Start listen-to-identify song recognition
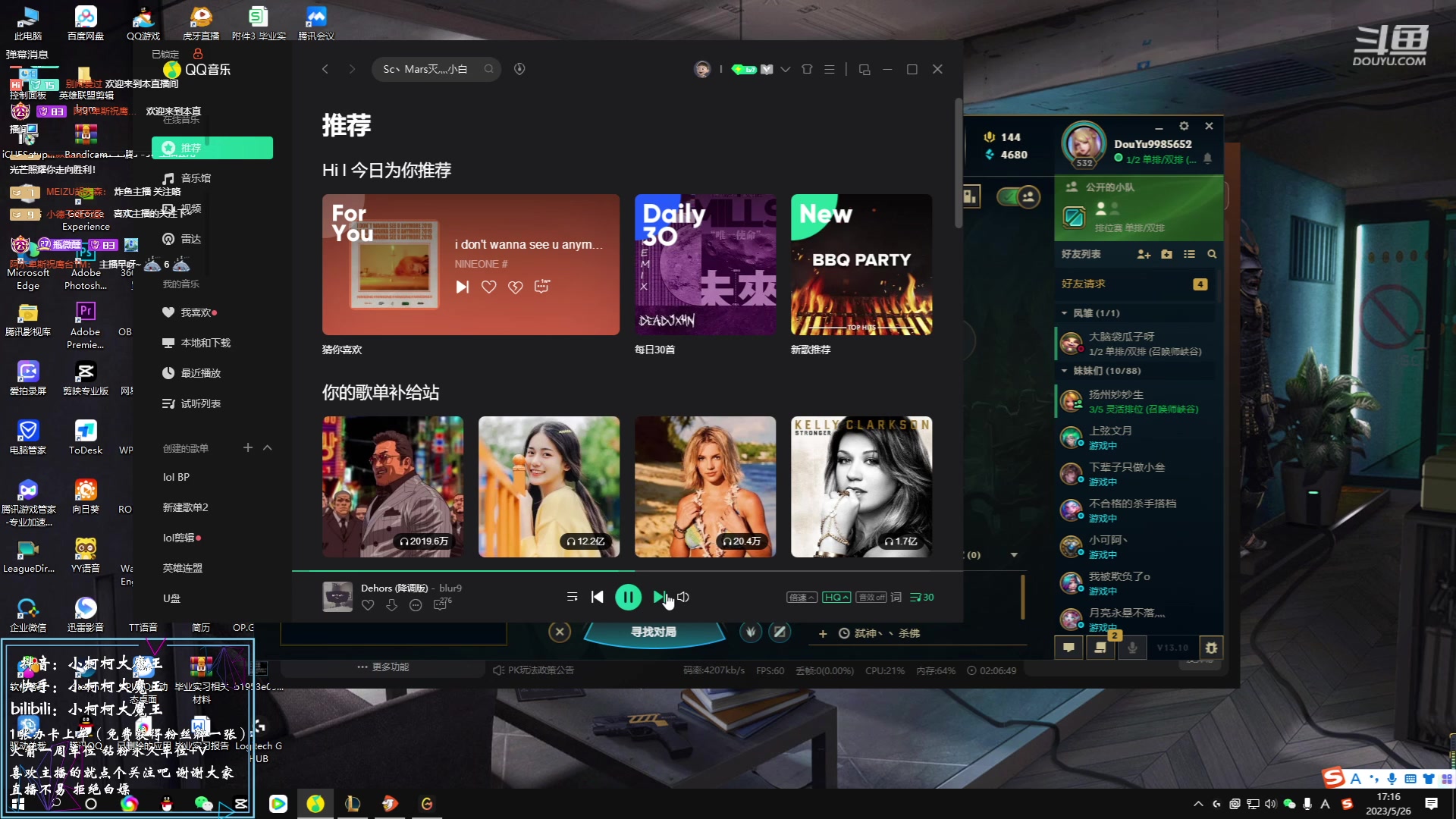This screenshot has width=1456, height=819. pos(519,69)
